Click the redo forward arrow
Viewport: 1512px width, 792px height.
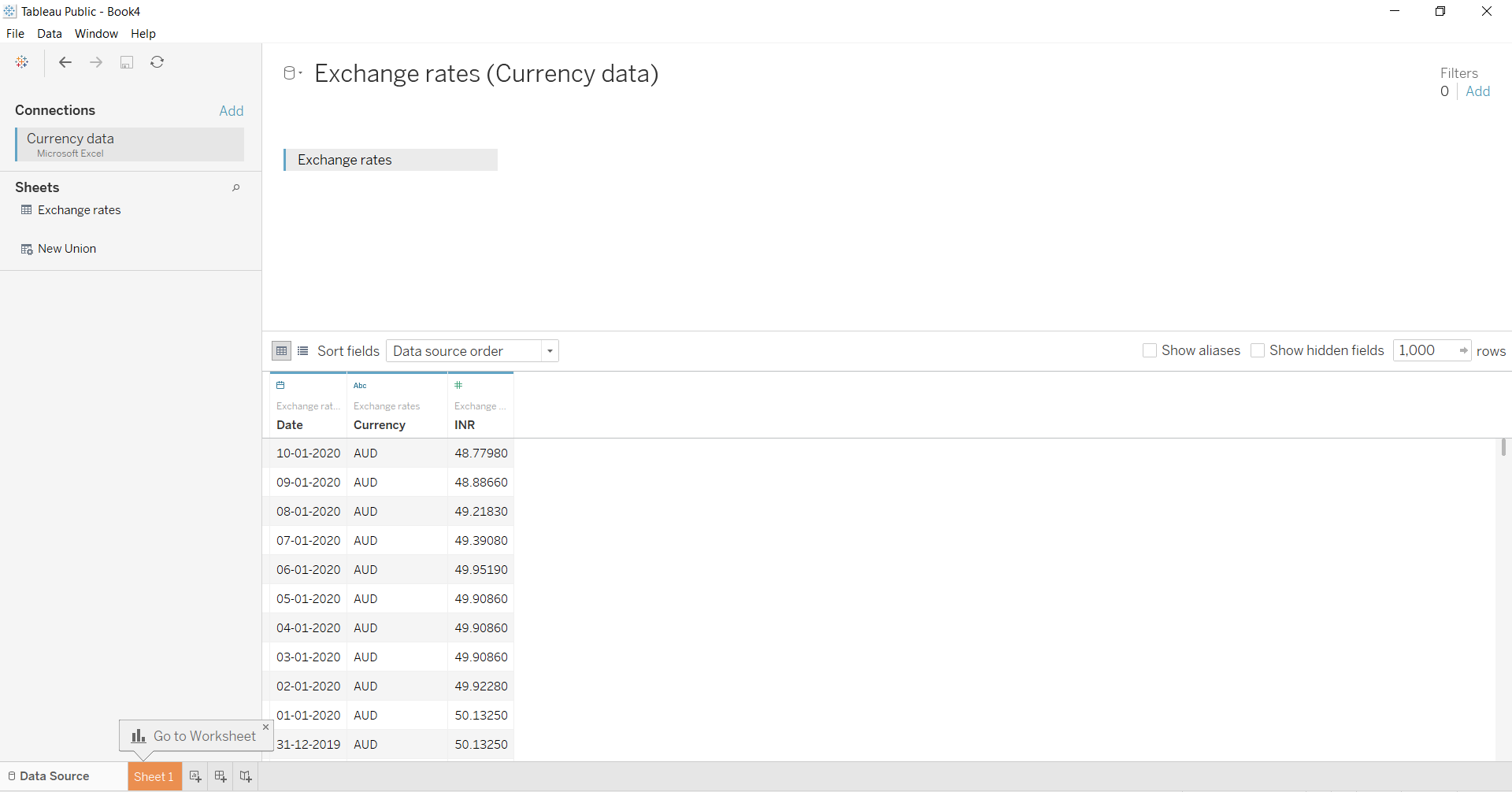(96, 62)
